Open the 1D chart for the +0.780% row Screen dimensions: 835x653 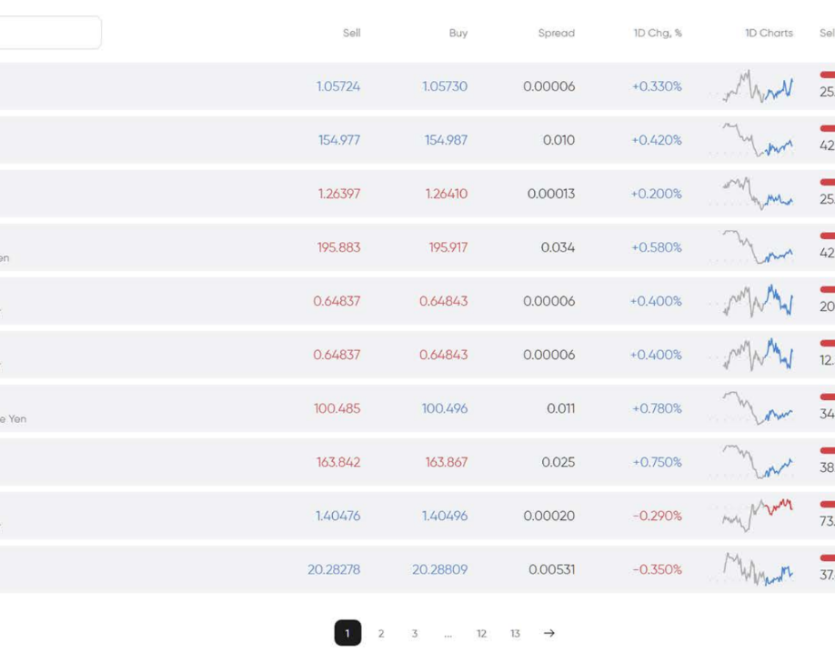click(758, 408)
